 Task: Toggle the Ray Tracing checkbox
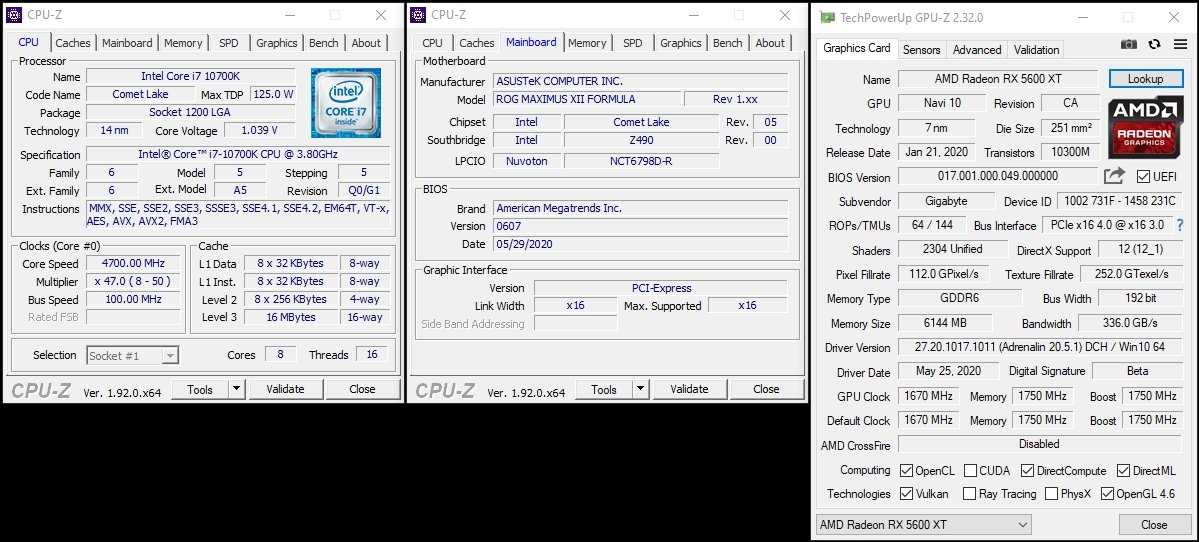[x=969, y=494]
